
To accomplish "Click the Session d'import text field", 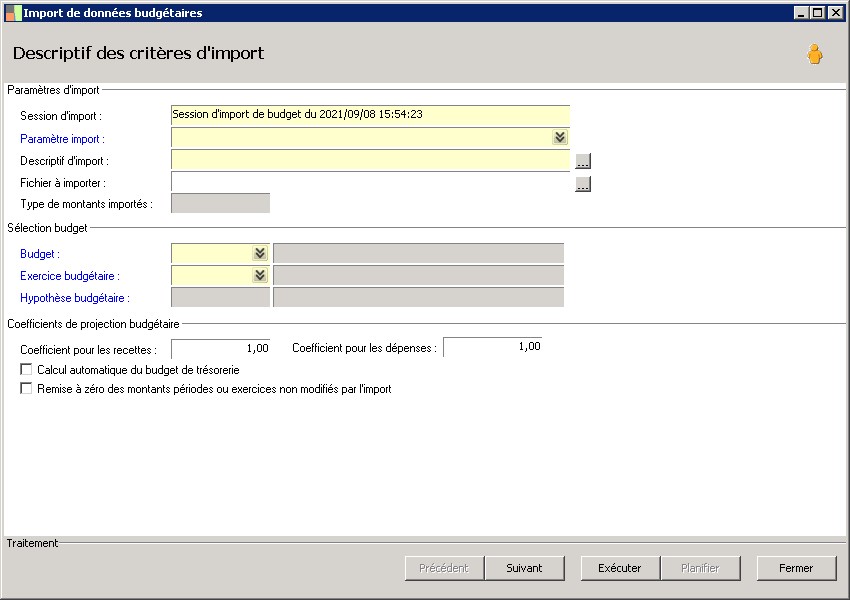I will click(370, 115).
